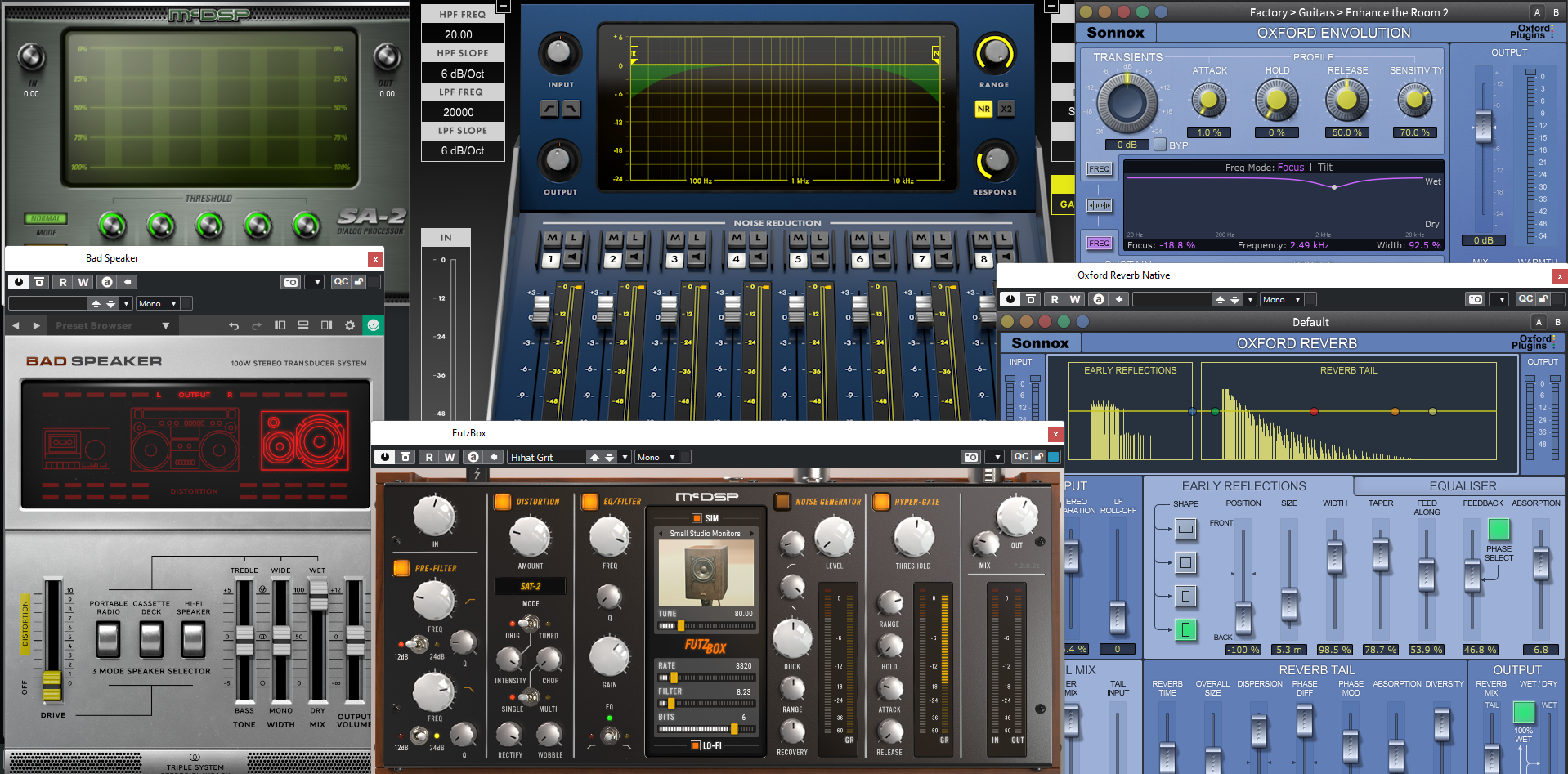The image size is (1568, 774).
Task: Select the Hi-Fi Speaker mode button
Action: [194, 638]
